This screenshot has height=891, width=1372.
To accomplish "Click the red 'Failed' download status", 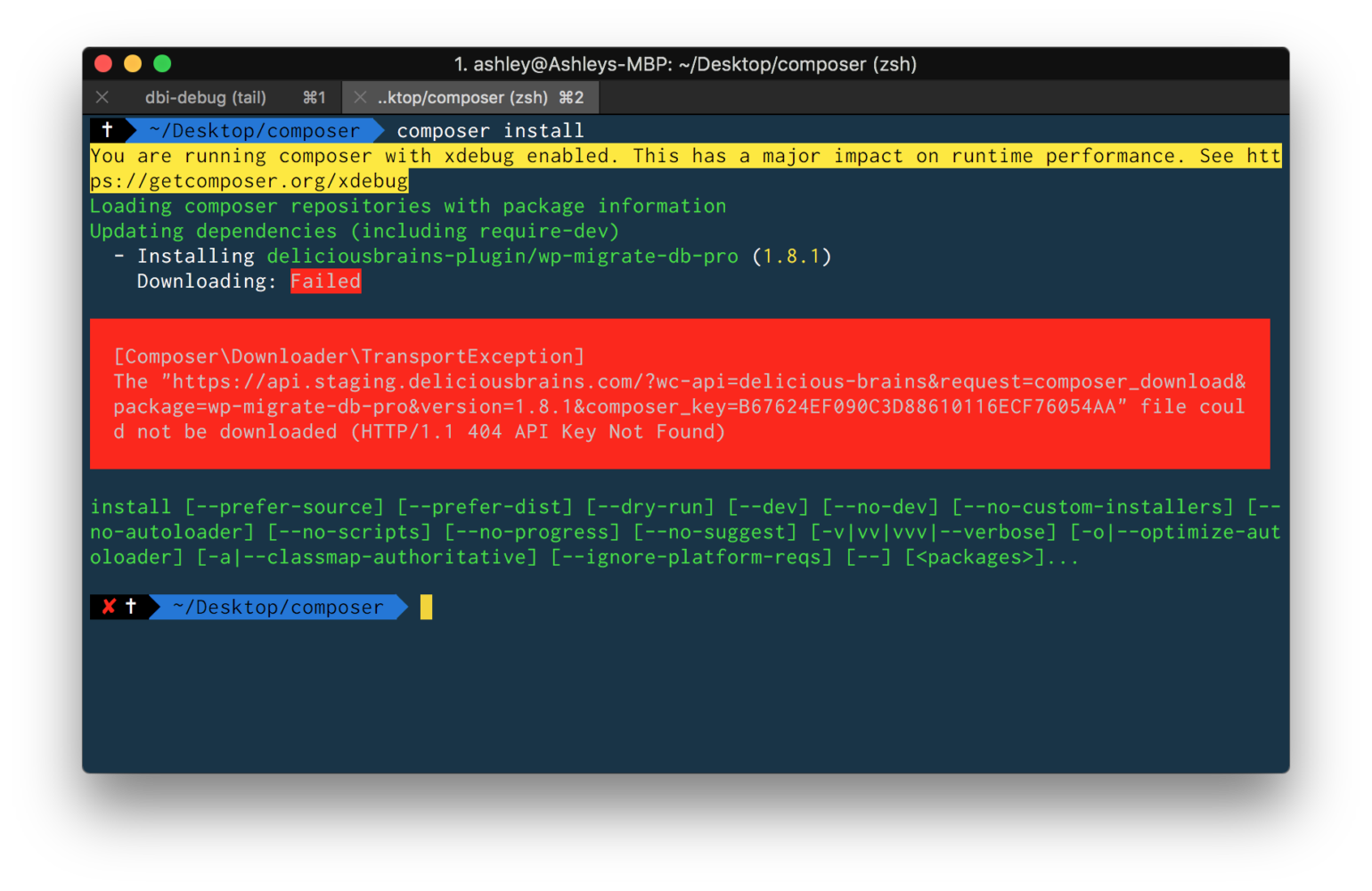I will click(x=325, y=282).
